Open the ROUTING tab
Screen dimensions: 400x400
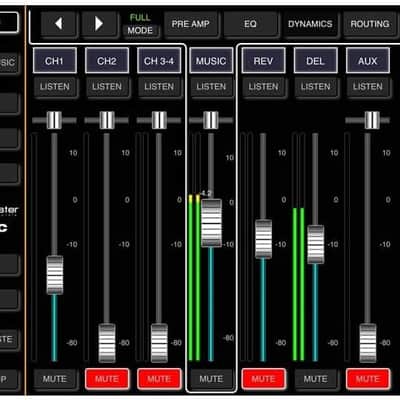click(370, 24)
